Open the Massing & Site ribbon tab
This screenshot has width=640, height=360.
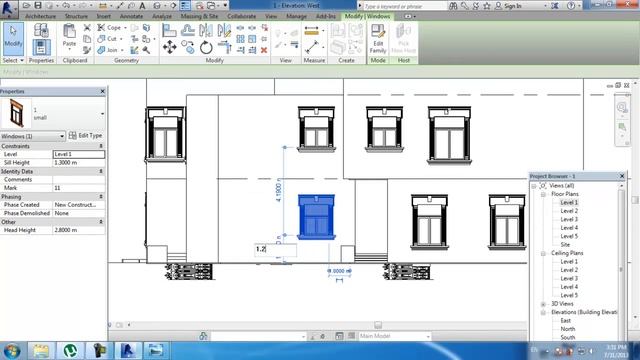199,16
